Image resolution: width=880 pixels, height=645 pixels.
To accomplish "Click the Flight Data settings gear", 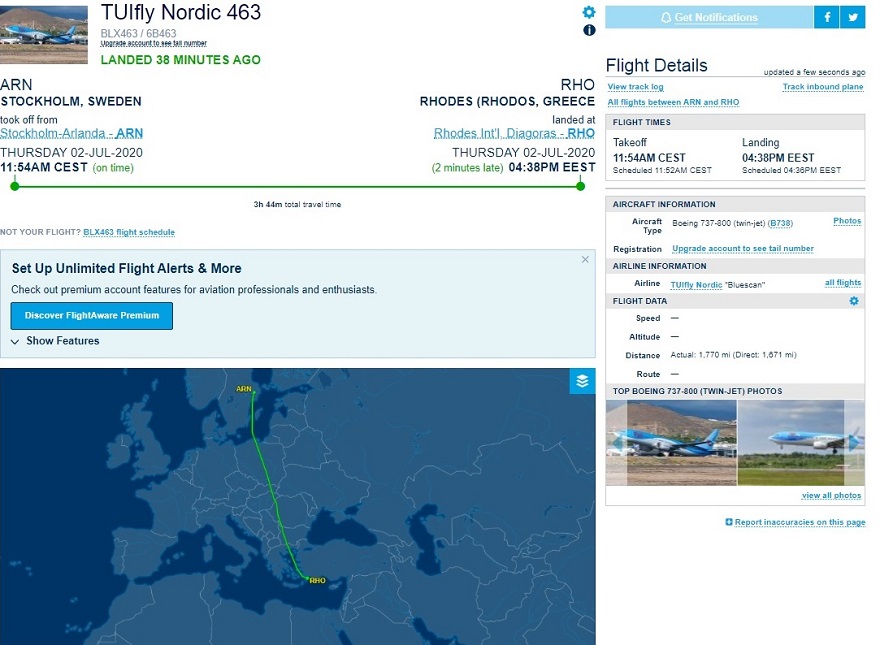I will [854, 301].
